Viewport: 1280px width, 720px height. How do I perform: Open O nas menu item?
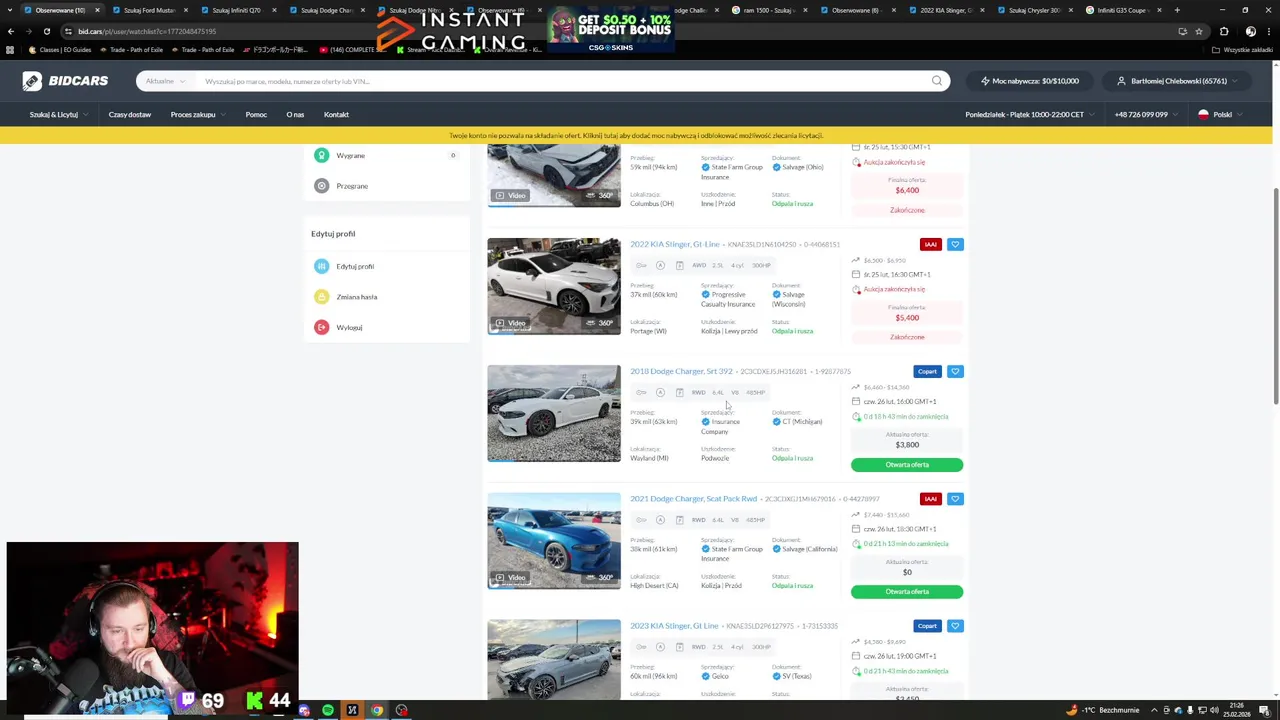[295, 114]
